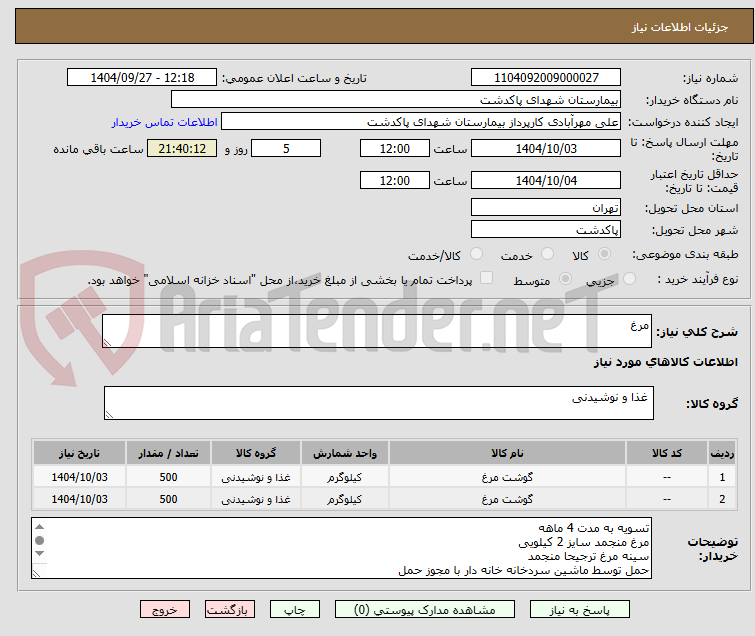
Task: Click scrollbar thumb in توضیحات خریدار box
Action: (39, 540)
